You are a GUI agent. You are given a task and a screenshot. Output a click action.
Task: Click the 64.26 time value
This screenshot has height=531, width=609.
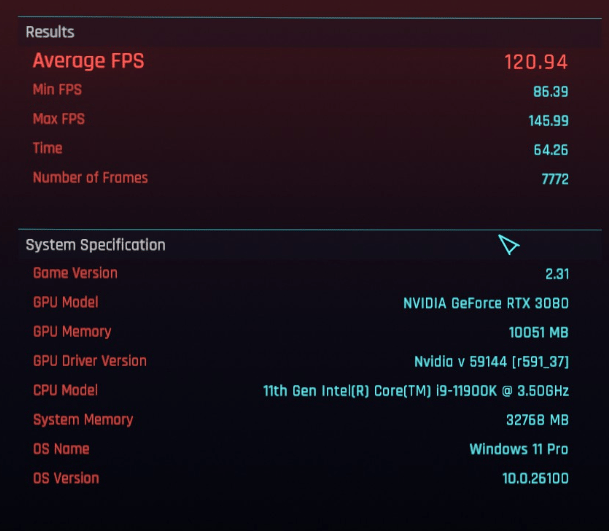(x=551, y=150)
